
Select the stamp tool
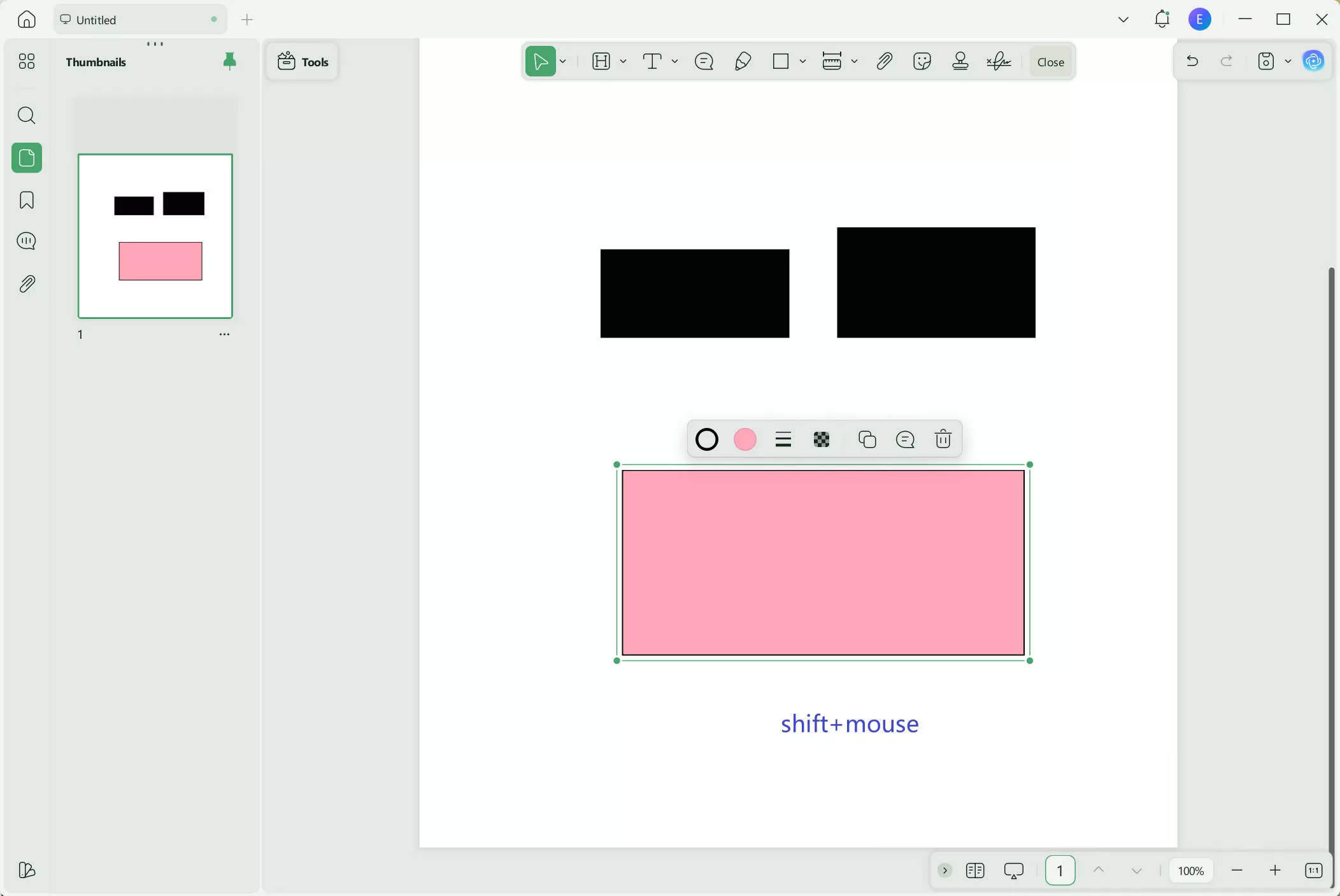click(960, 61)
